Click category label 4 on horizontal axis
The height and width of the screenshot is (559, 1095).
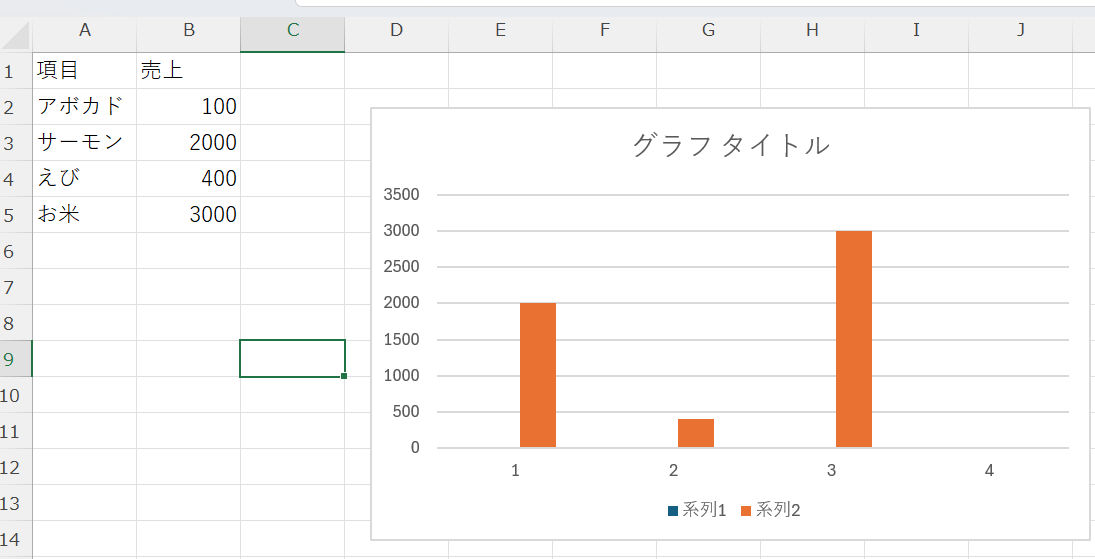[x=989, y=470]
